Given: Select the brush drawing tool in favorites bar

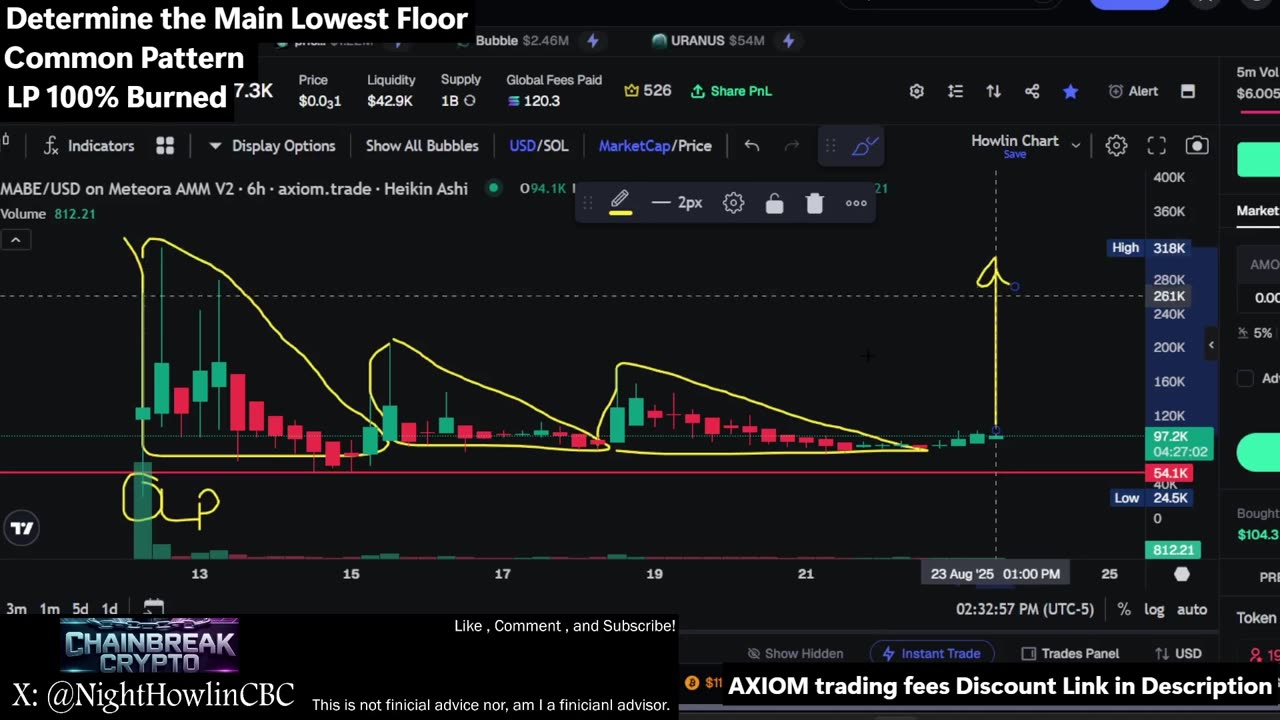Looking at the screenshot, I should point(864,146).
